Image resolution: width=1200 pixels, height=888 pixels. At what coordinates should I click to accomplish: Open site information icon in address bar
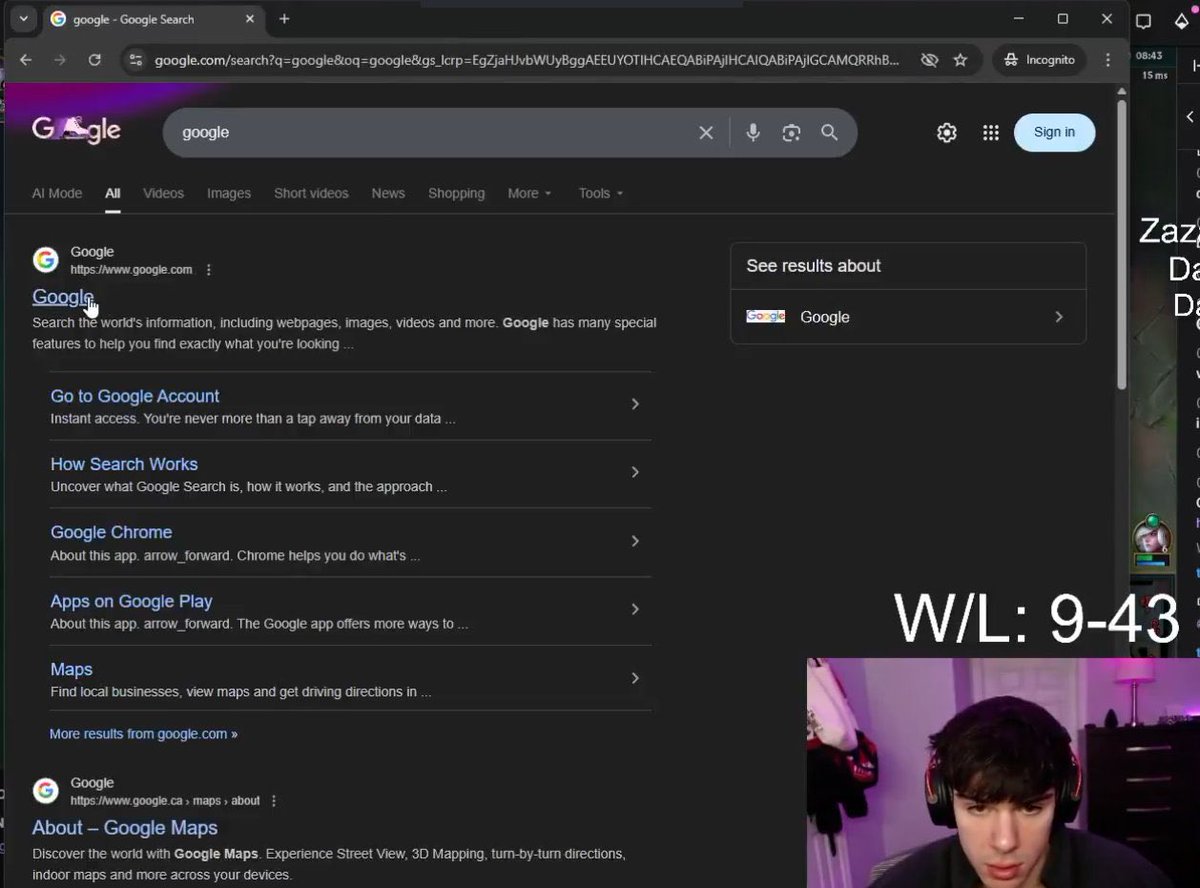tap(135, 60)
